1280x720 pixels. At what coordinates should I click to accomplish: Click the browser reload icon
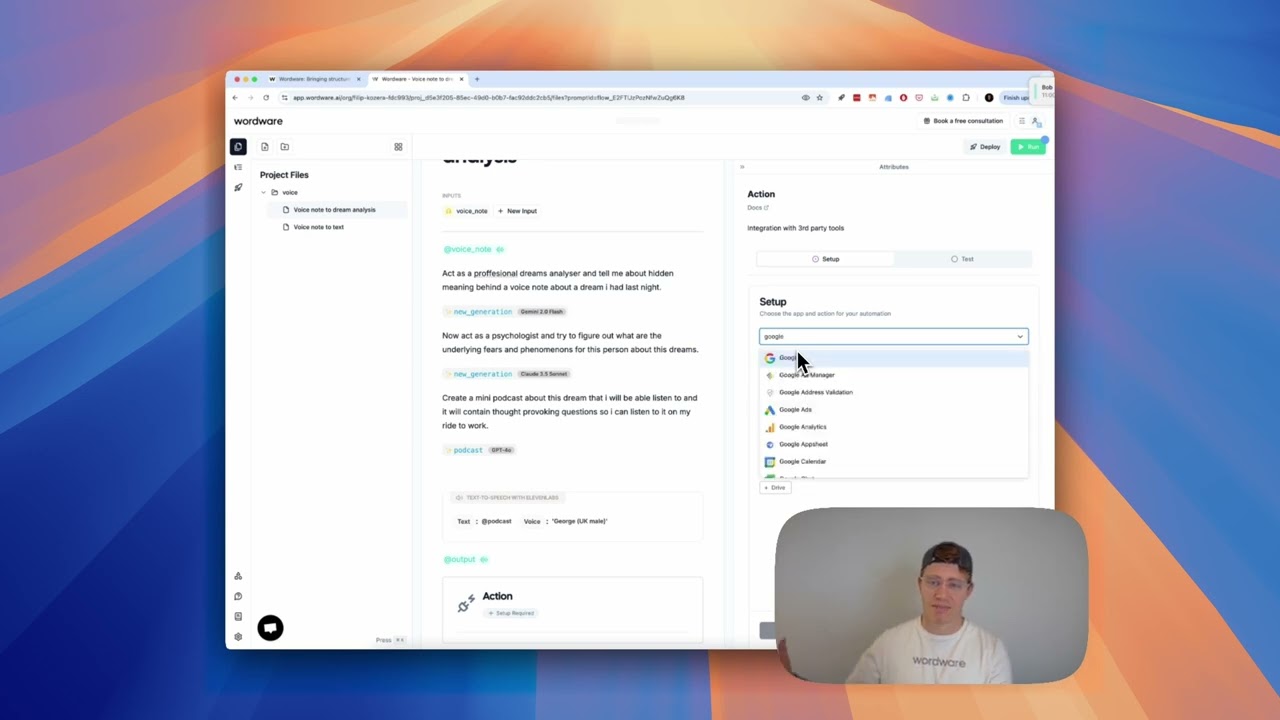click(266, 98)
